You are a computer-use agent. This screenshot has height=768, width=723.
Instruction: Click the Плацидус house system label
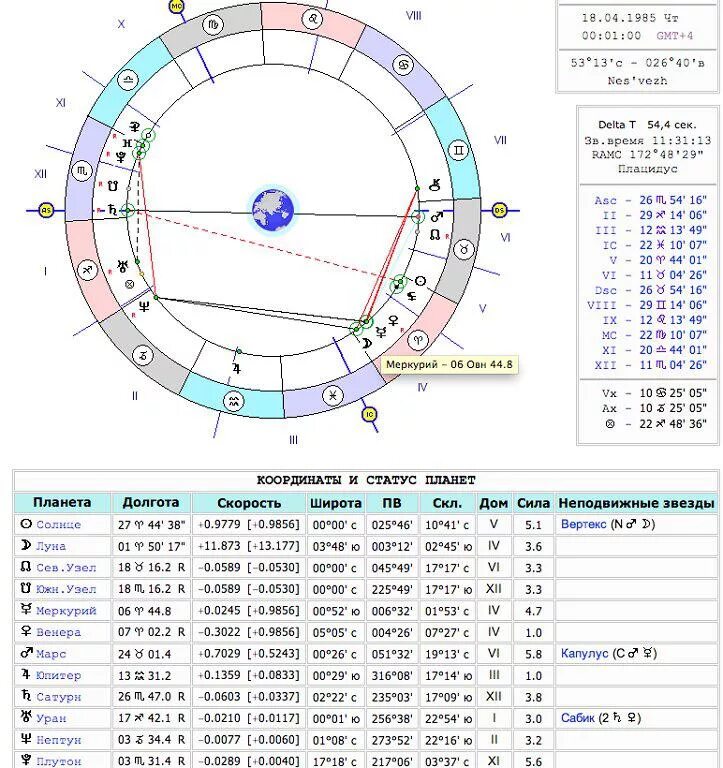(648, 169)
